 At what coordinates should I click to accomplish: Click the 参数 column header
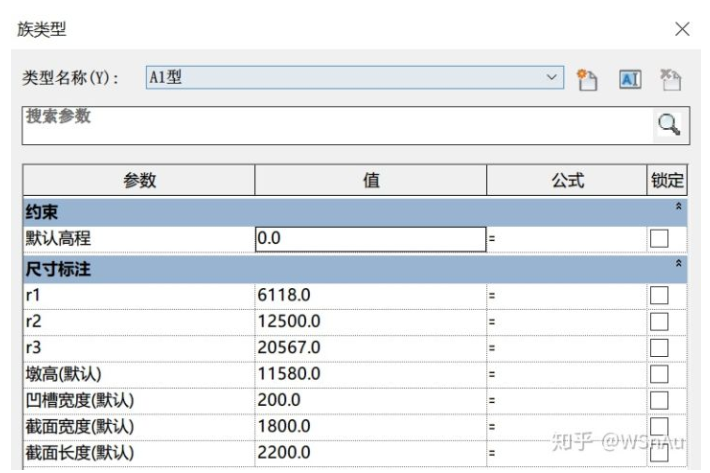coord(139,181)
